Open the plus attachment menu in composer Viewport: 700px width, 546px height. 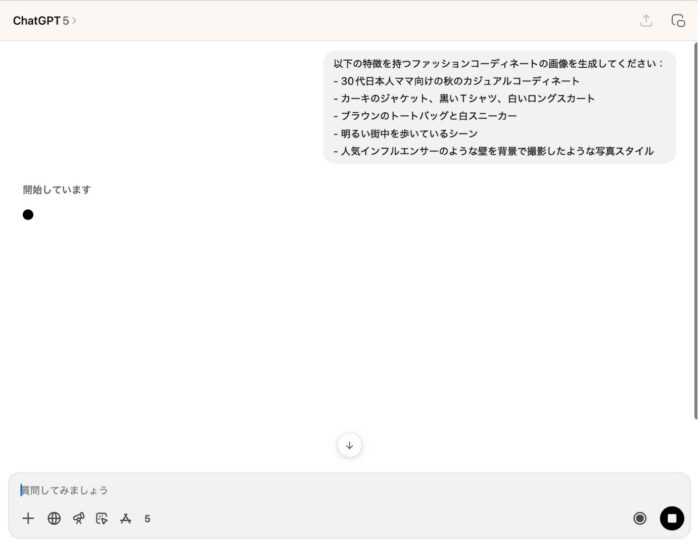[x=28, y=518]
